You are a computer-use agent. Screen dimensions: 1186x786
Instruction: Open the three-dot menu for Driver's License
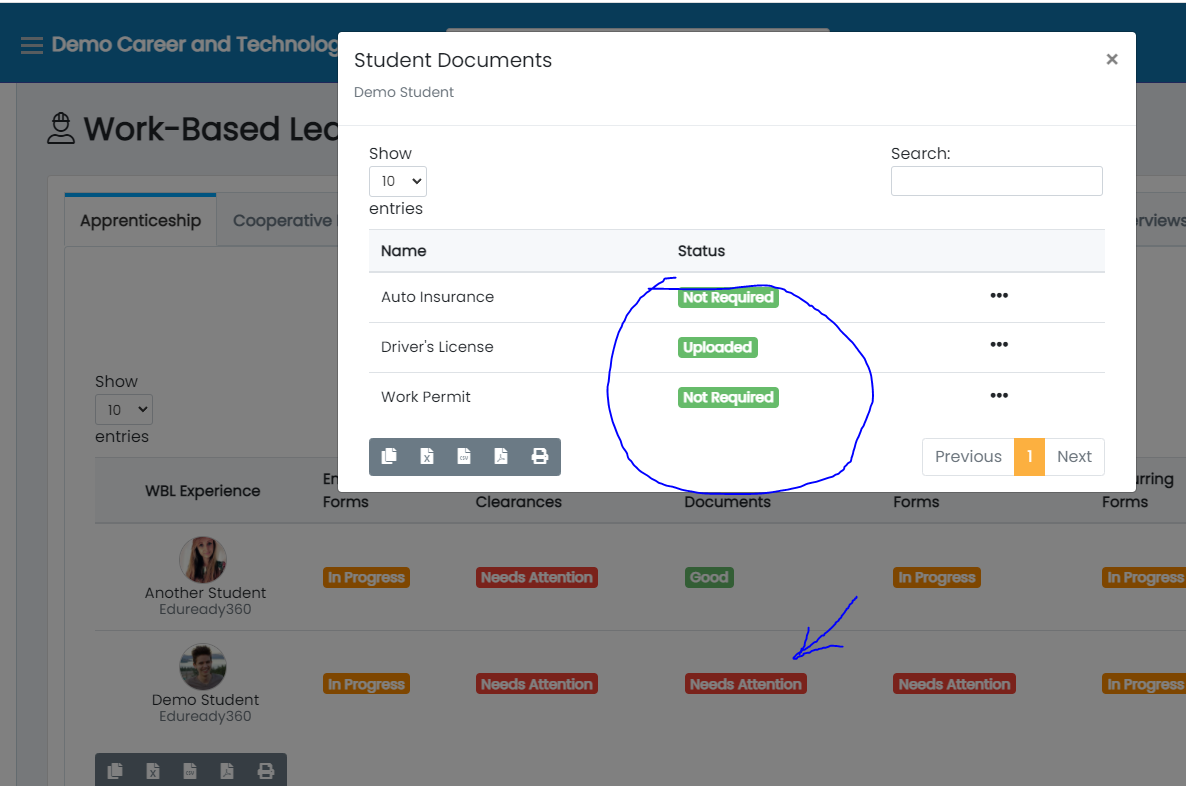tap(998, 345)
